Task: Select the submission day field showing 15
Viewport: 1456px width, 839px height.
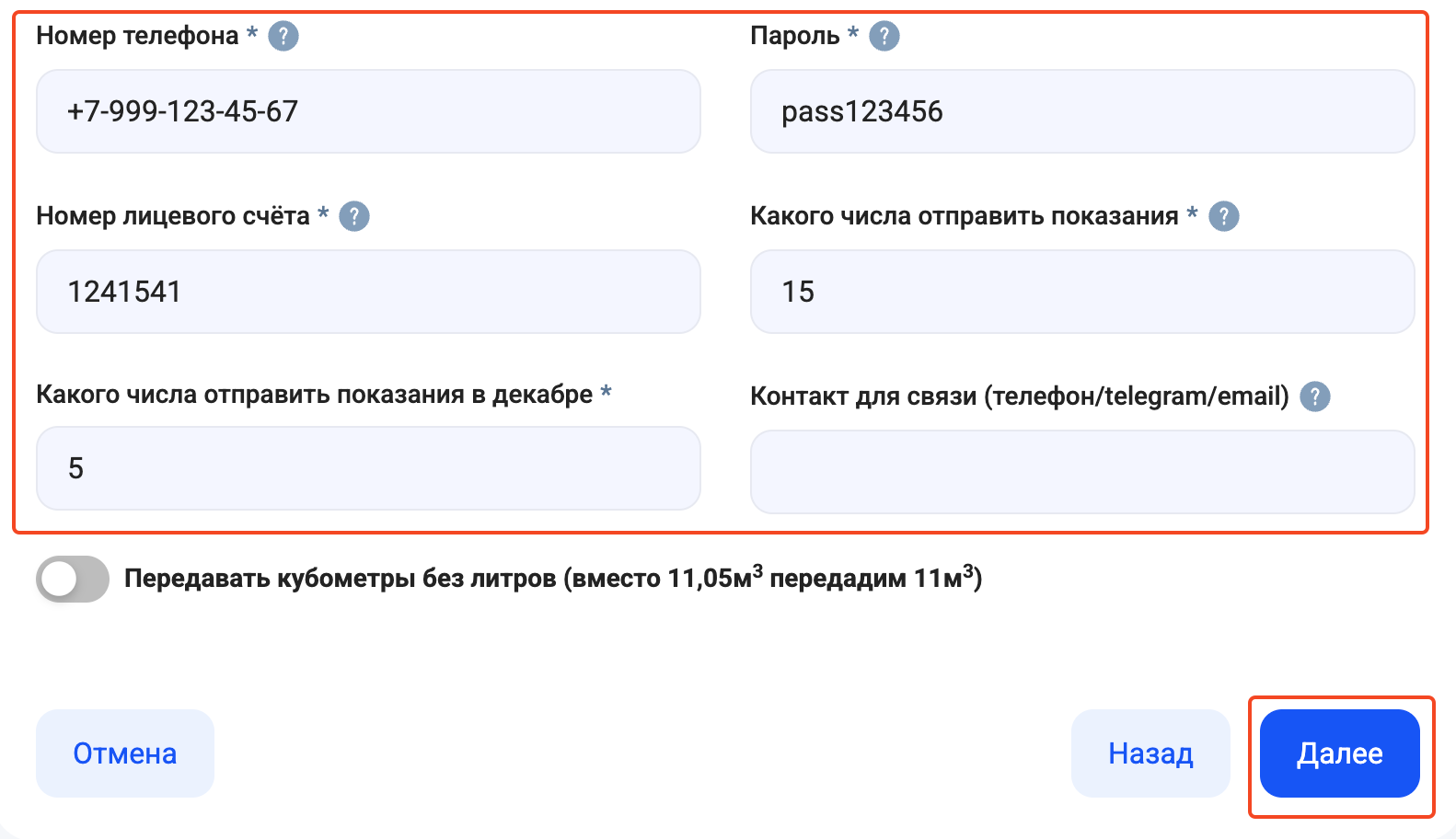Action: pos(1082,292)
